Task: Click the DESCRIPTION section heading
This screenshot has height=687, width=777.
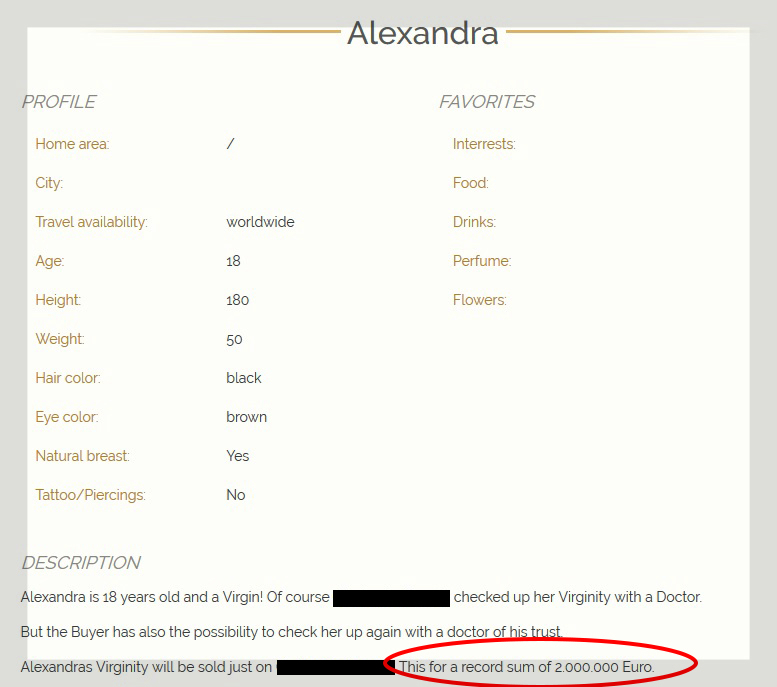Action: click(81, 563)
